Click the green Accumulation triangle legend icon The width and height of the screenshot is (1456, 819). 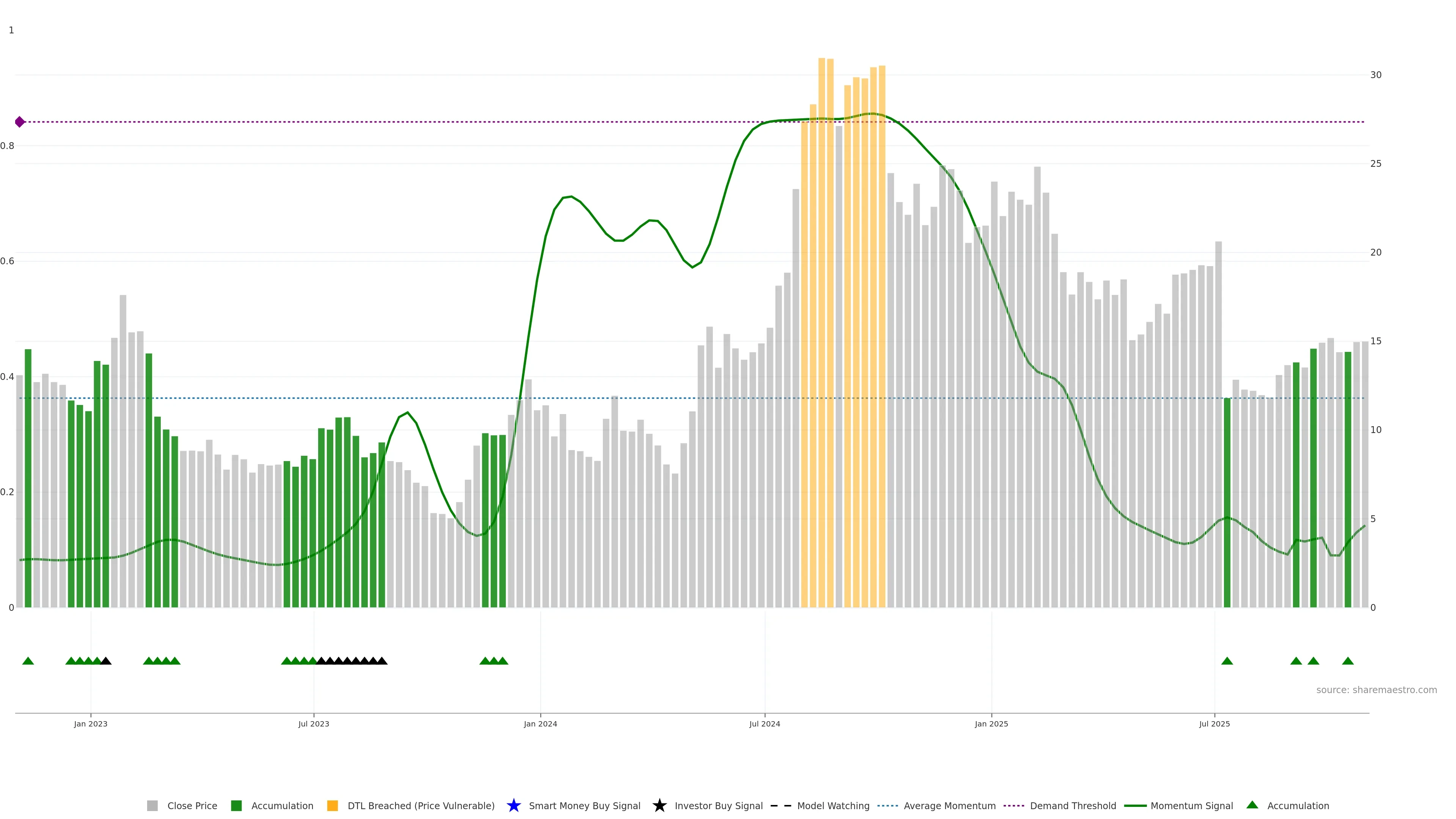pyautogui.click(x=1252, y=805)
